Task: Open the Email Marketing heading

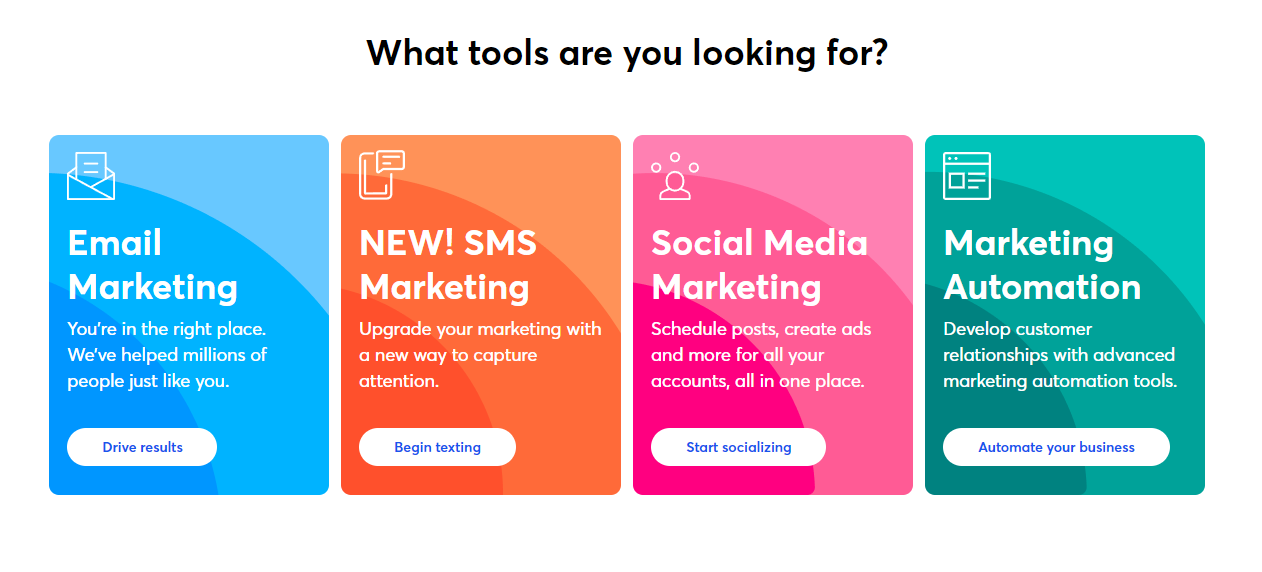Action: [152, 265]
